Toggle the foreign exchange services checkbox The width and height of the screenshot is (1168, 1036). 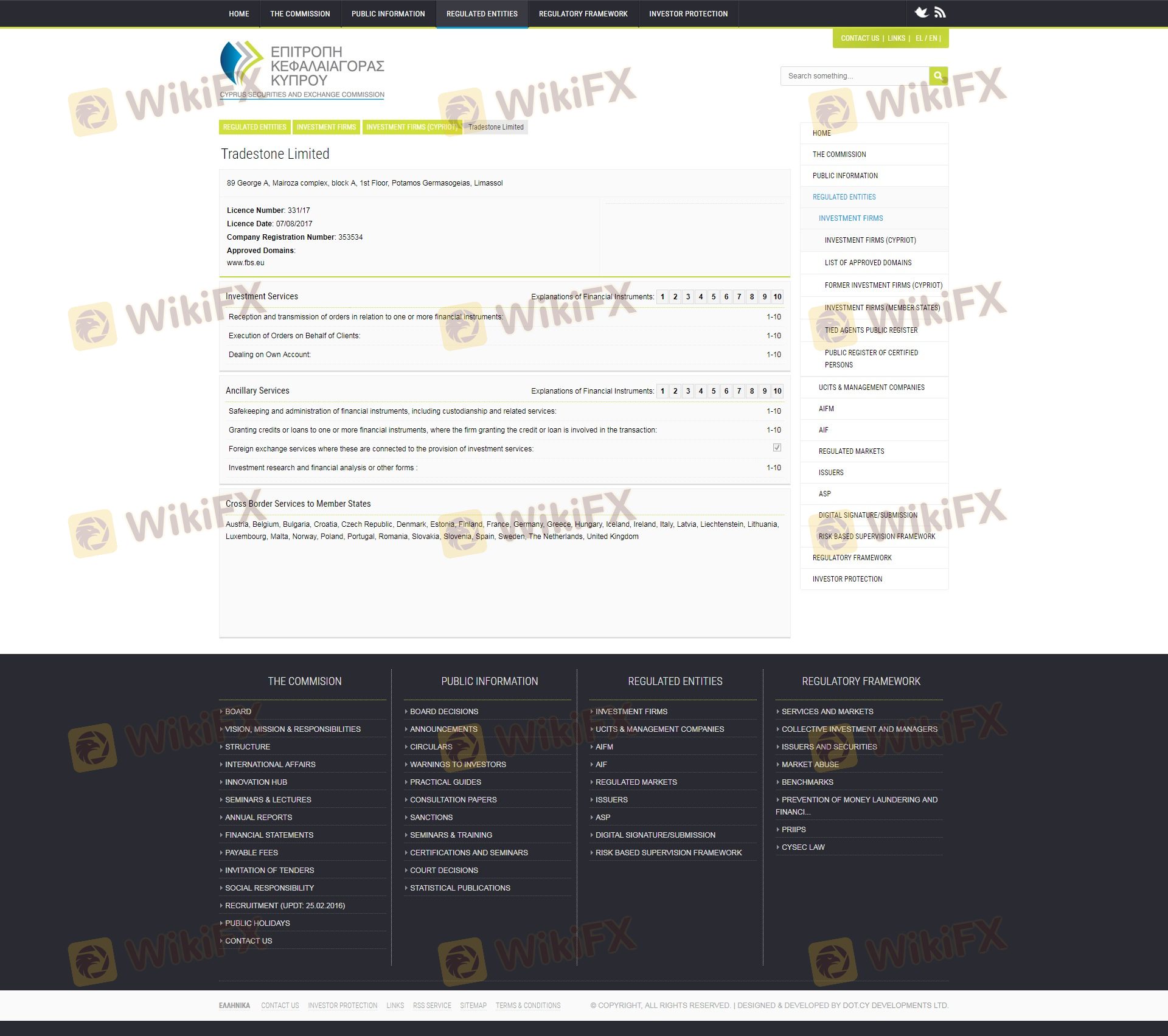click(777, 448)
